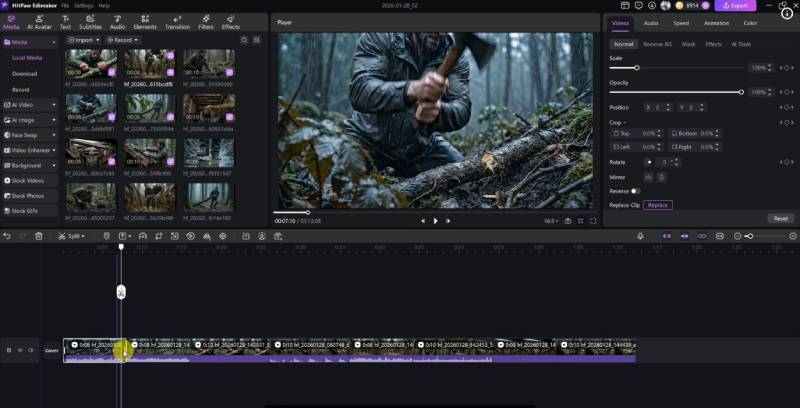
Task: Adjust the Scale slider
Action: pyautogui.click(x=676, y=68)
